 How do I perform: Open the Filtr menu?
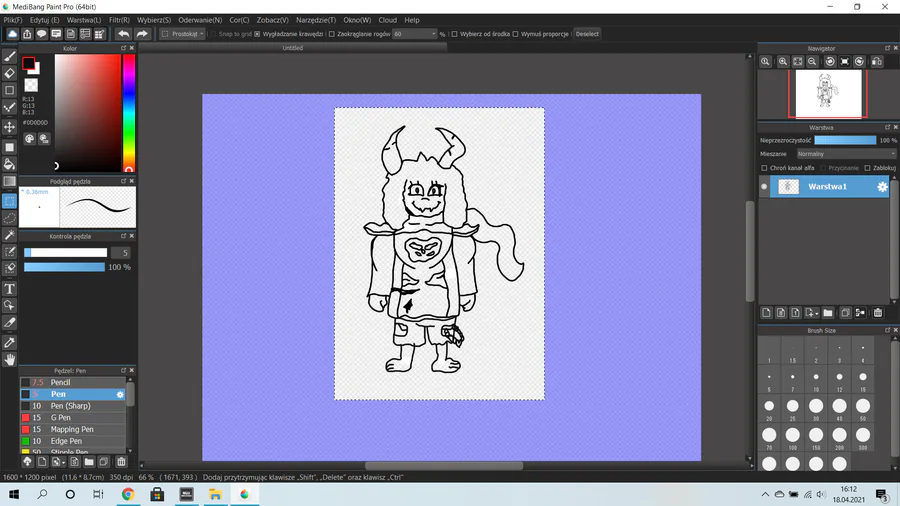point(119,20)
